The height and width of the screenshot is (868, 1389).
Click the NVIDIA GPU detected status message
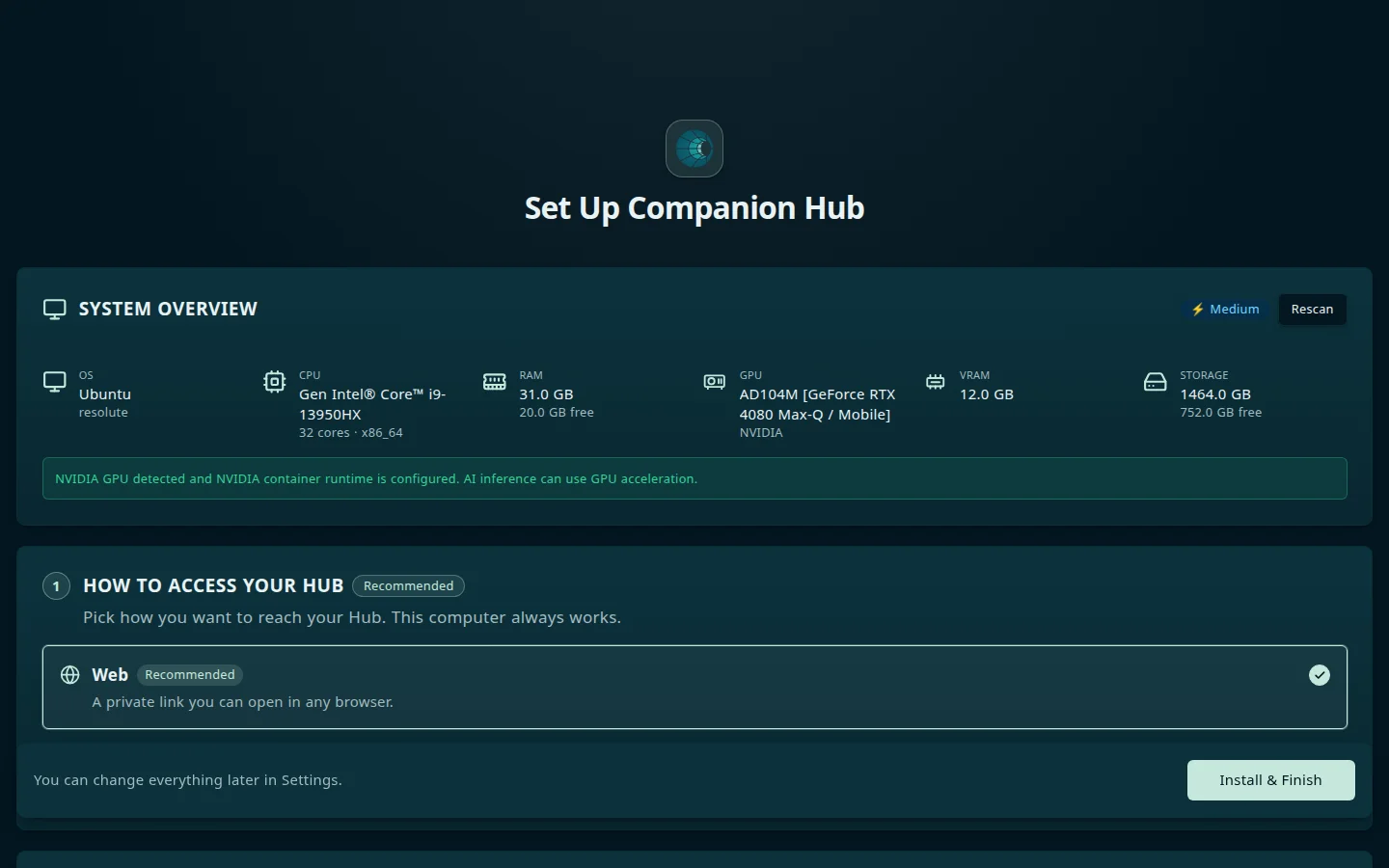pyautogui.click(x=694, y=478)
